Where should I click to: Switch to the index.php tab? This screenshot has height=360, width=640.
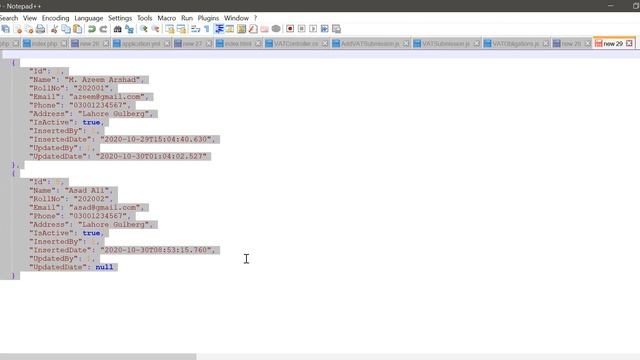[44, 44]
